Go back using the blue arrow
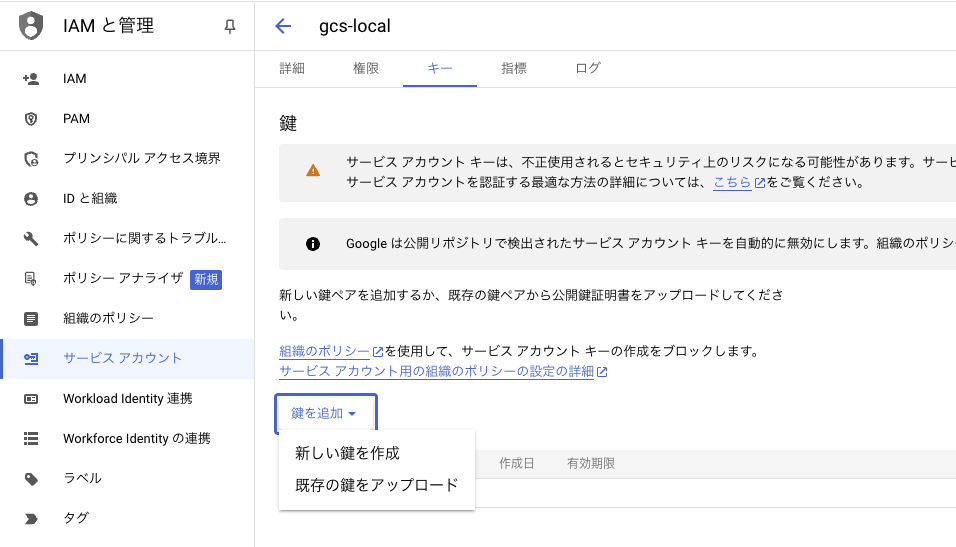Image resolution: width=956 pixels, height=547 pixels. click(x=283, y=26)
